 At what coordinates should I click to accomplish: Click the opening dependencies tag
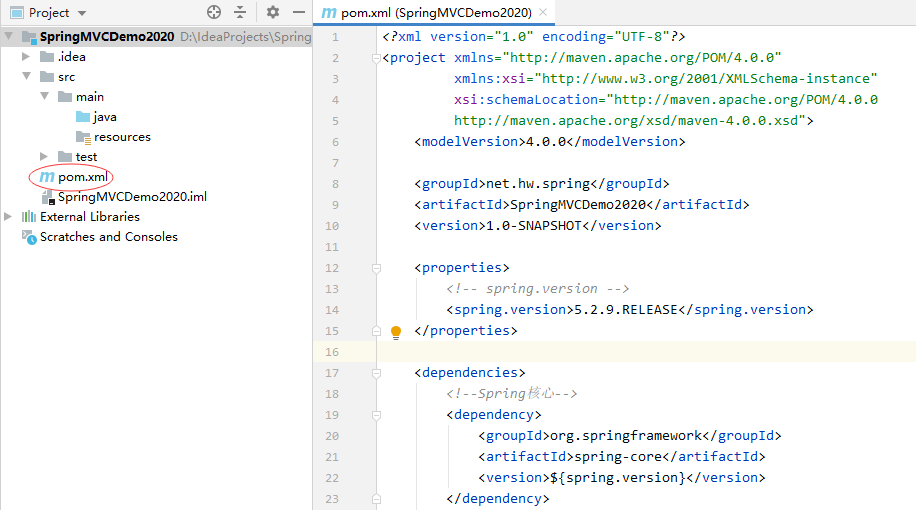tap(470, 373)
